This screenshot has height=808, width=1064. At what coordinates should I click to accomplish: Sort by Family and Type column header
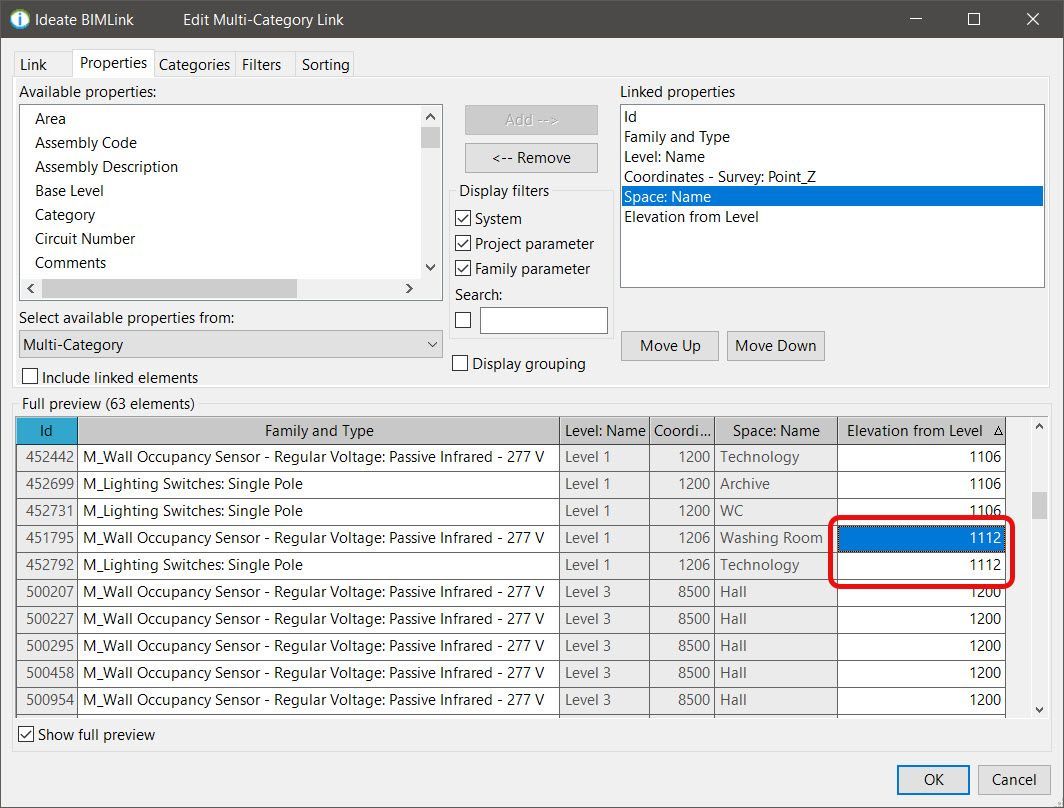pyautogui.click(x=319, y=431)
